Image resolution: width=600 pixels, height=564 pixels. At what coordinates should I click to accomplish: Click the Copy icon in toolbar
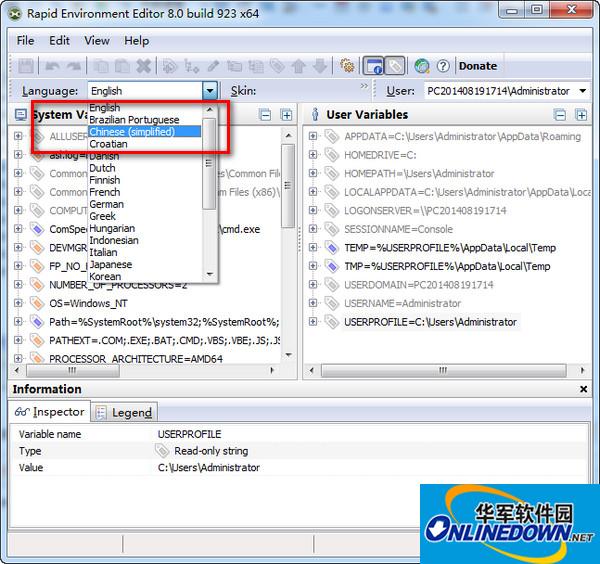tap(101, 66)
